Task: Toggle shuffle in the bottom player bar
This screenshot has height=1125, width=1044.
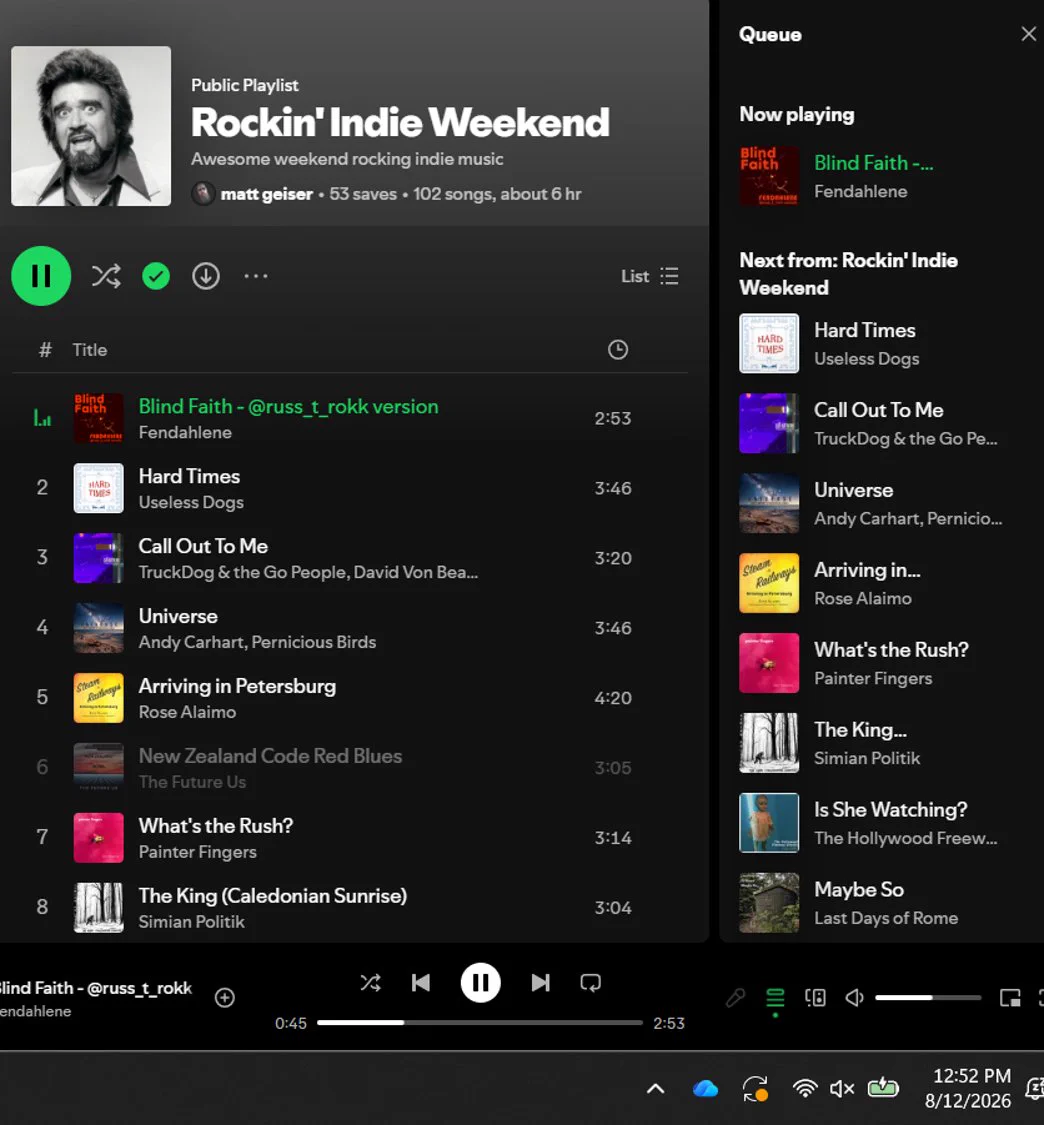Action: click(x=370, y=982)
